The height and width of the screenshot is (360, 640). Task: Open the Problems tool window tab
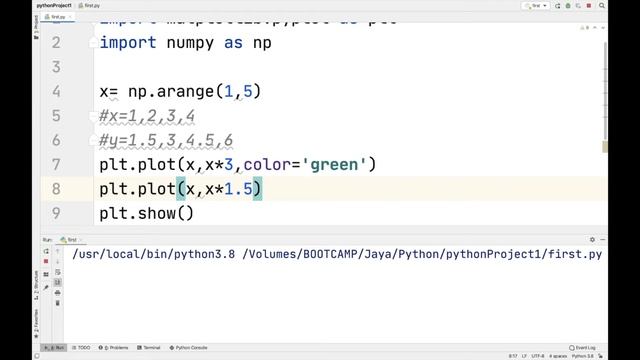point(113,348)
